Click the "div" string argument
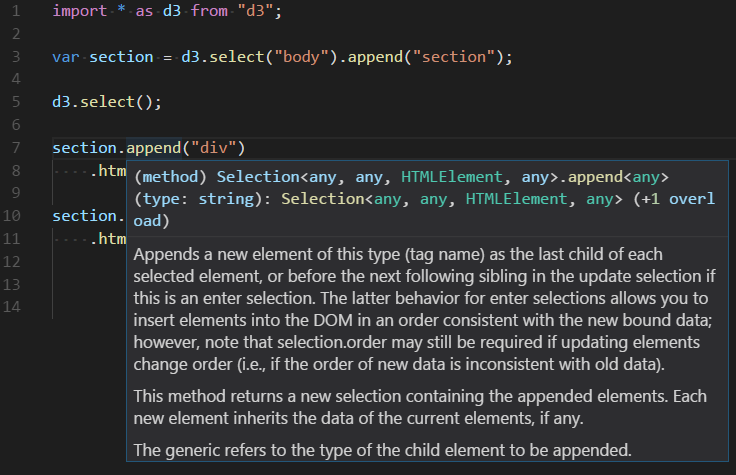Image resolution: width=736 pixels, height=475 pixels. [217, 148]
